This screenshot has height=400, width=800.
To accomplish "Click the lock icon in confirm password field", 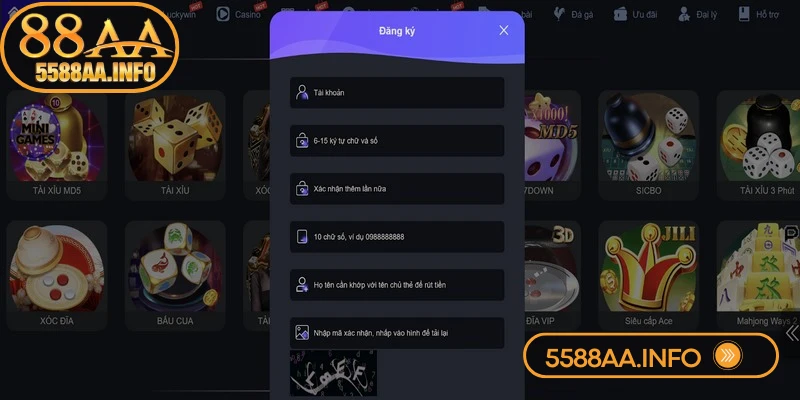I will coord(302,188).
